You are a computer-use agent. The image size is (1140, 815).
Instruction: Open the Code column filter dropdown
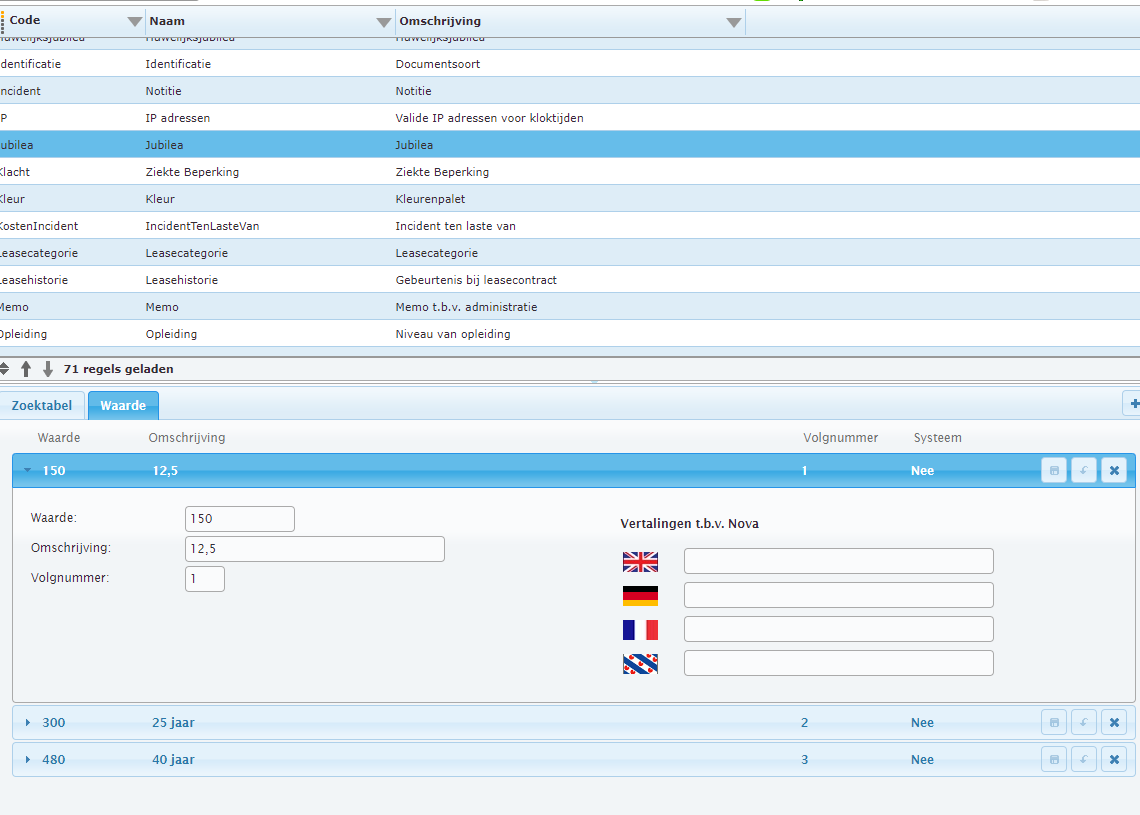point(135,22)
